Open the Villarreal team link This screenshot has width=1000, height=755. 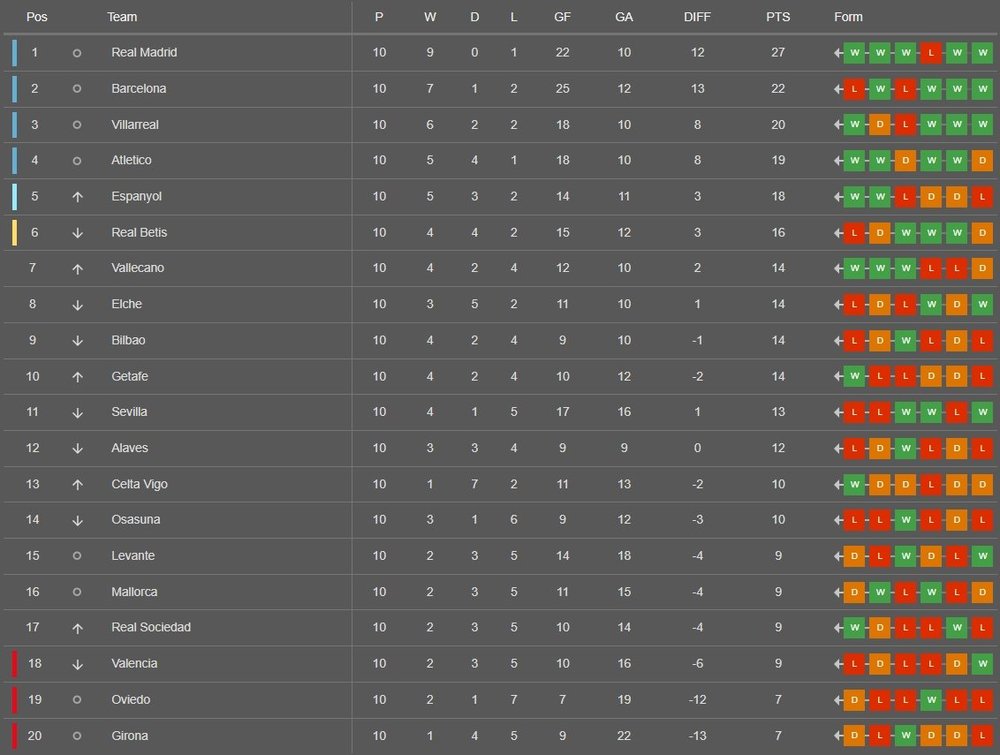point(135,125)
